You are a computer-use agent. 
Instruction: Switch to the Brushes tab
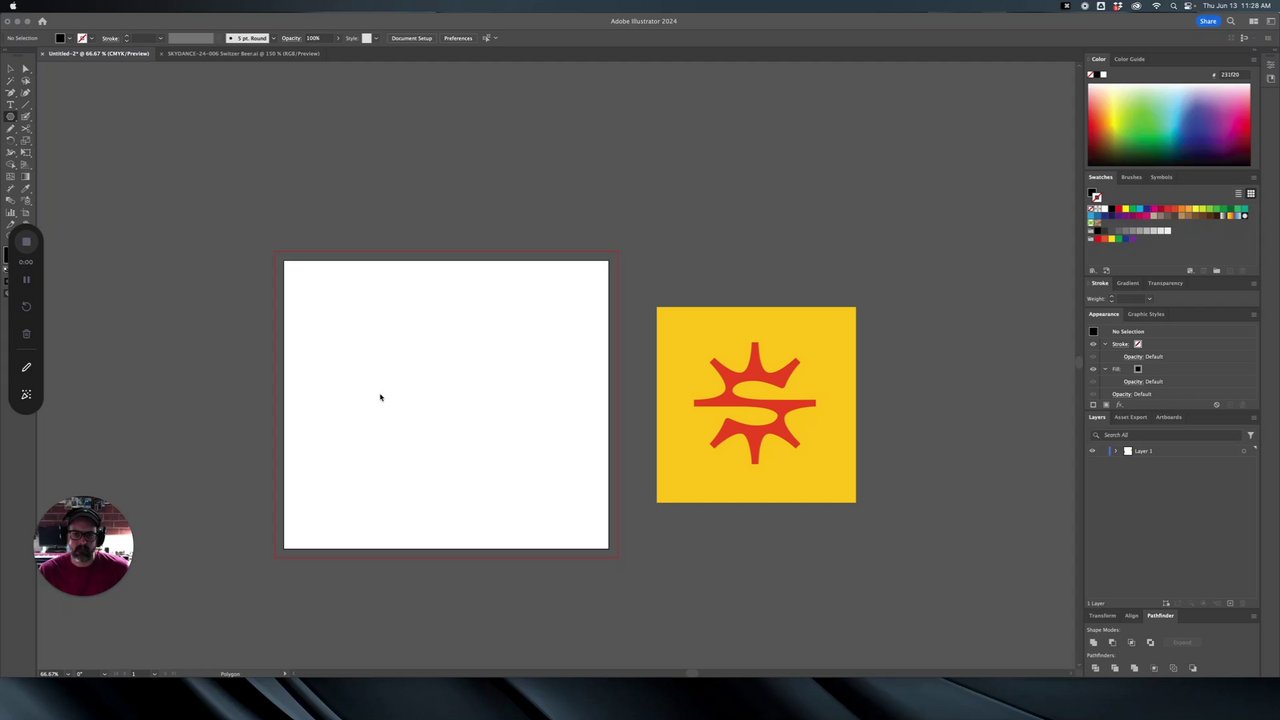point(1131,177)
